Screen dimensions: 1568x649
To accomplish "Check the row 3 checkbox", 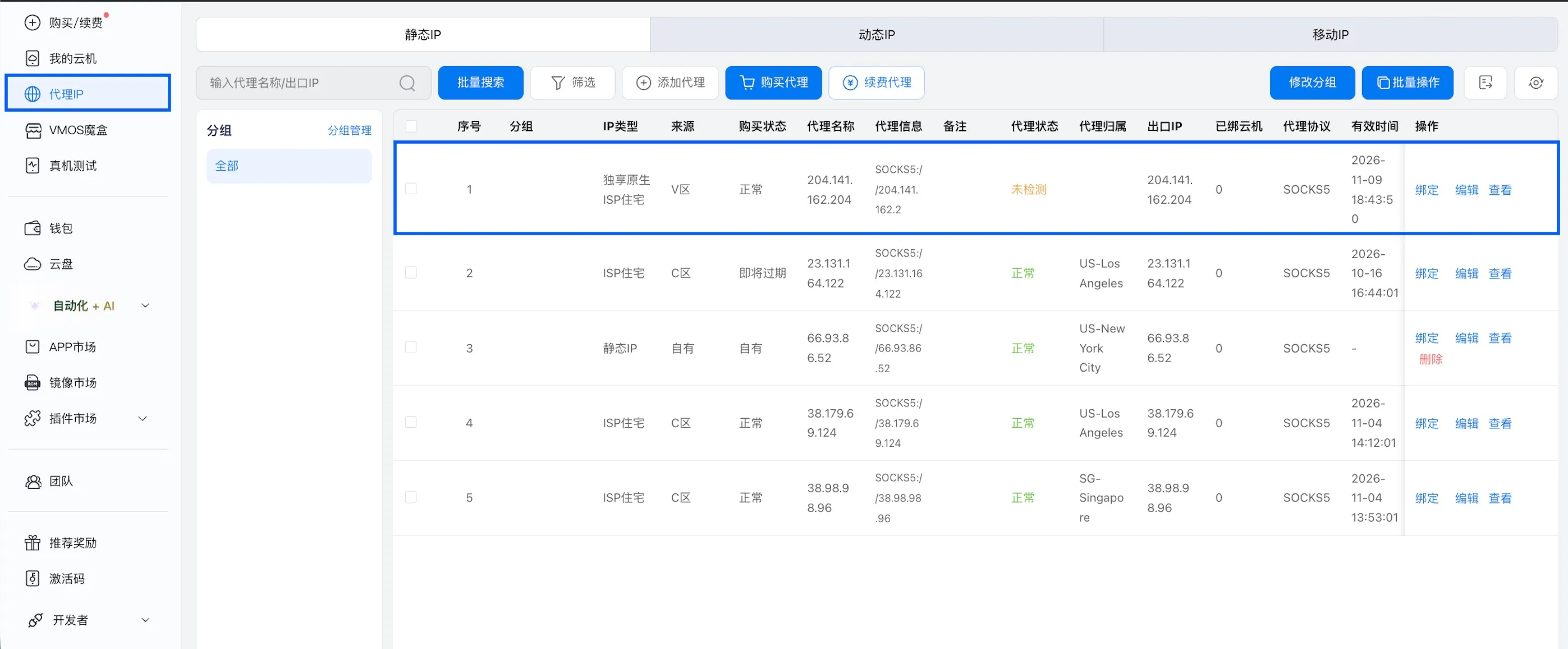I will (411, 347).
